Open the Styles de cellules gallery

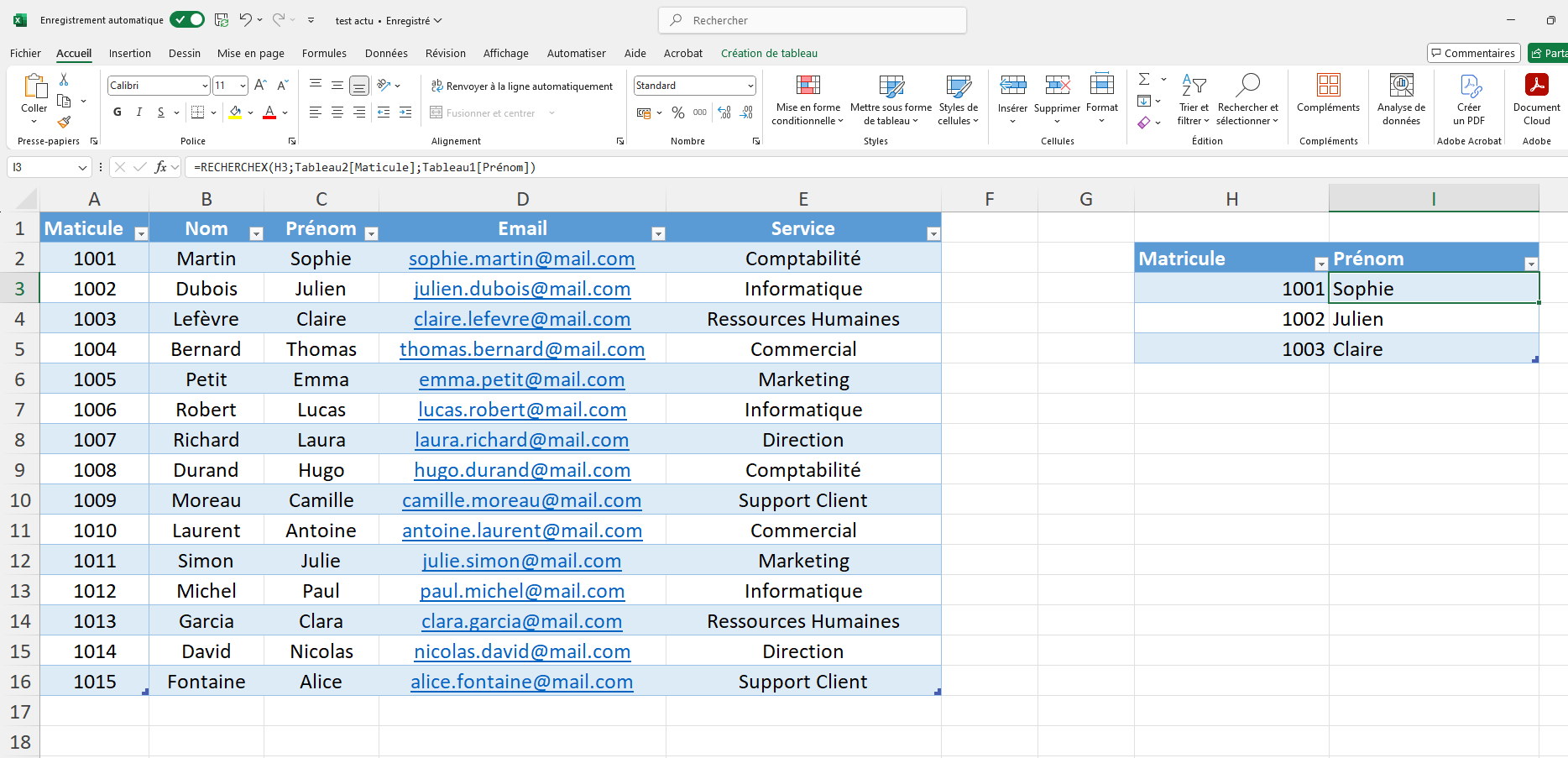tap(957, 101)
